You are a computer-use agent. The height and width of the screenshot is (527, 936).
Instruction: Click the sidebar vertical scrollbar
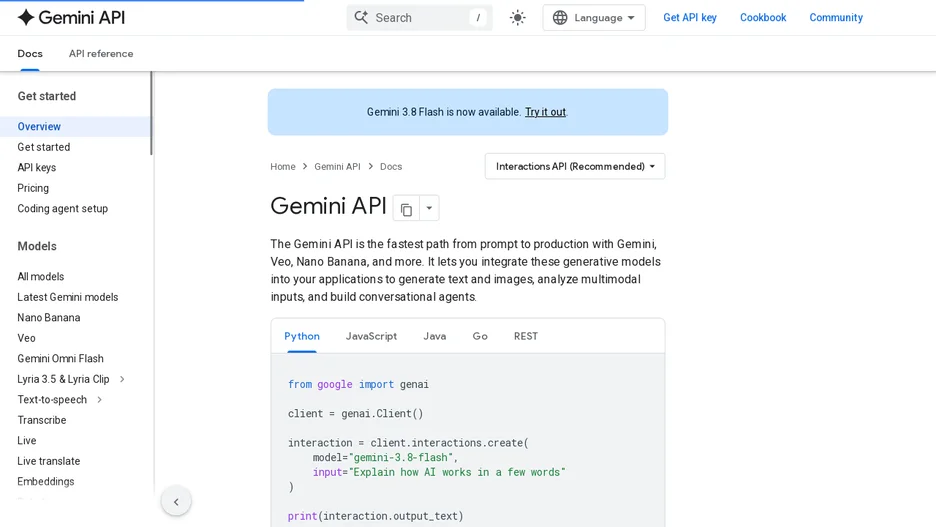click(152, 113)
